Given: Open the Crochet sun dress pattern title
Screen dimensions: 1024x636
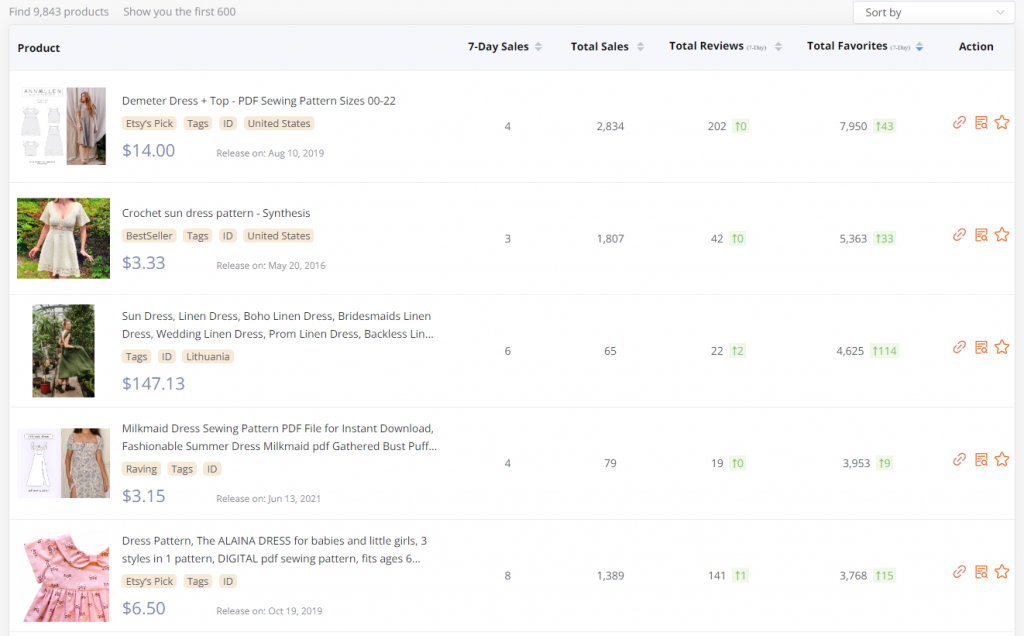Looking at the screenshot, I should [216, 213].
